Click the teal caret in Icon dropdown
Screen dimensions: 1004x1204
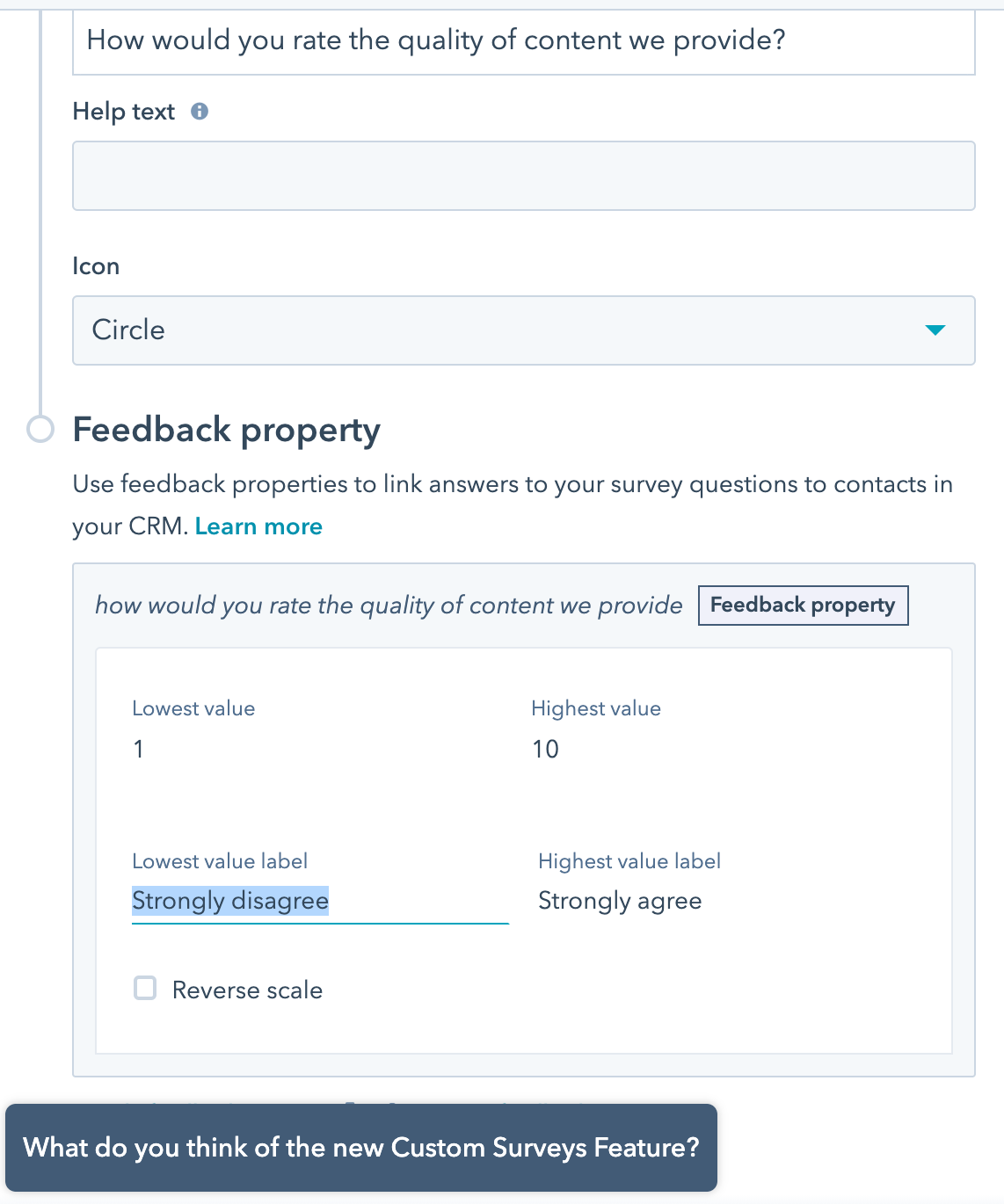tap(935, 330)
